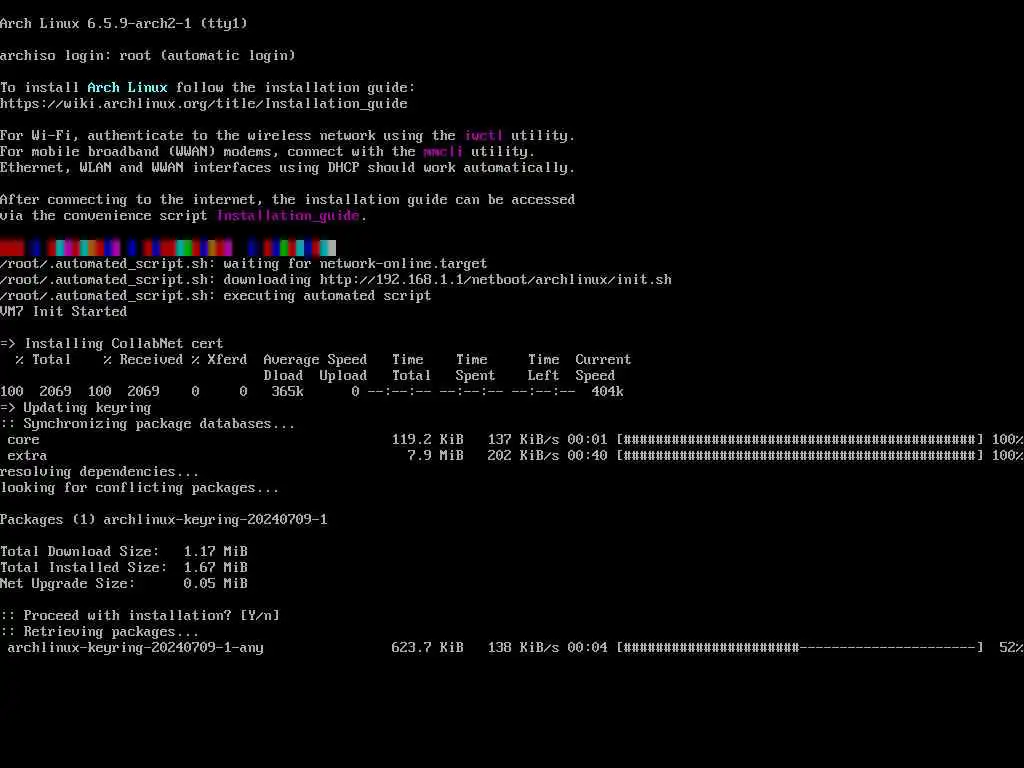Click 'Installing CollabNet cert' line
Viewport: 1024px width, 768px height.
click(x=112, y=344)
